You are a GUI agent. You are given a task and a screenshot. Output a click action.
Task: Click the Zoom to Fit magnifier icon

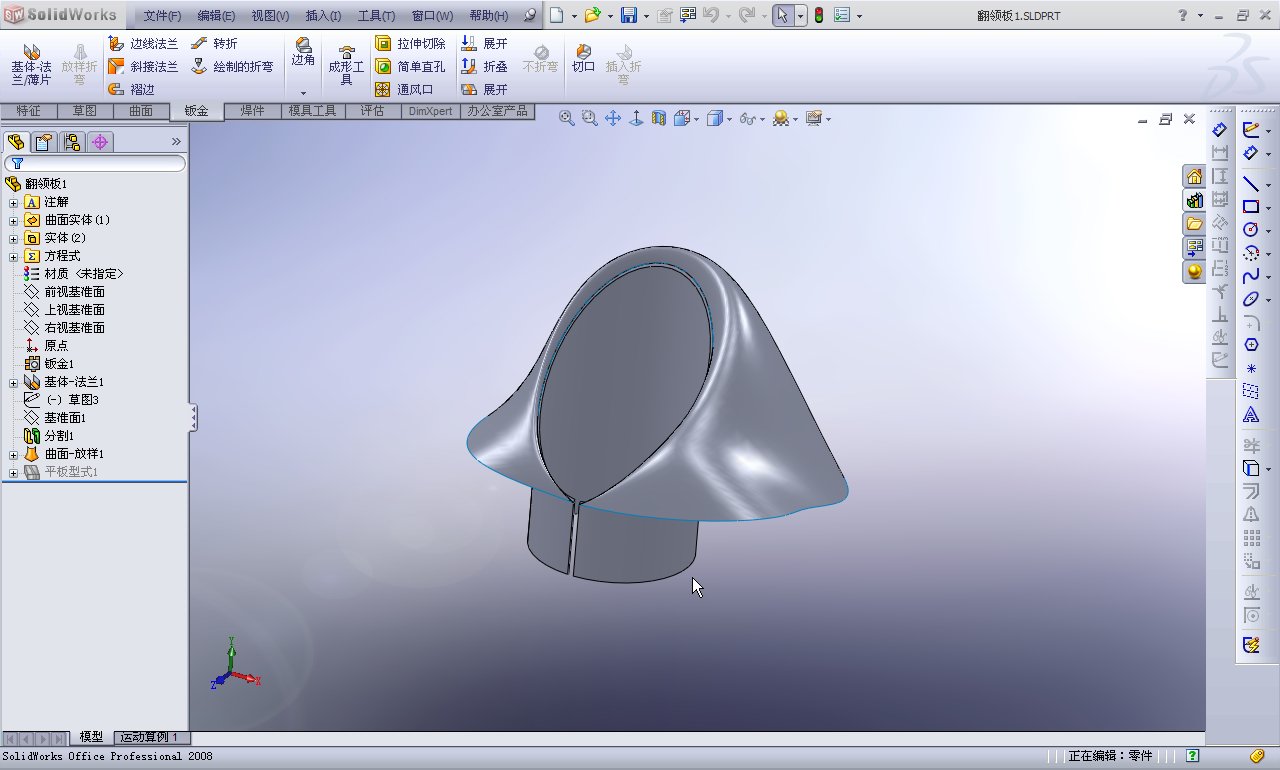coord(567,118)
